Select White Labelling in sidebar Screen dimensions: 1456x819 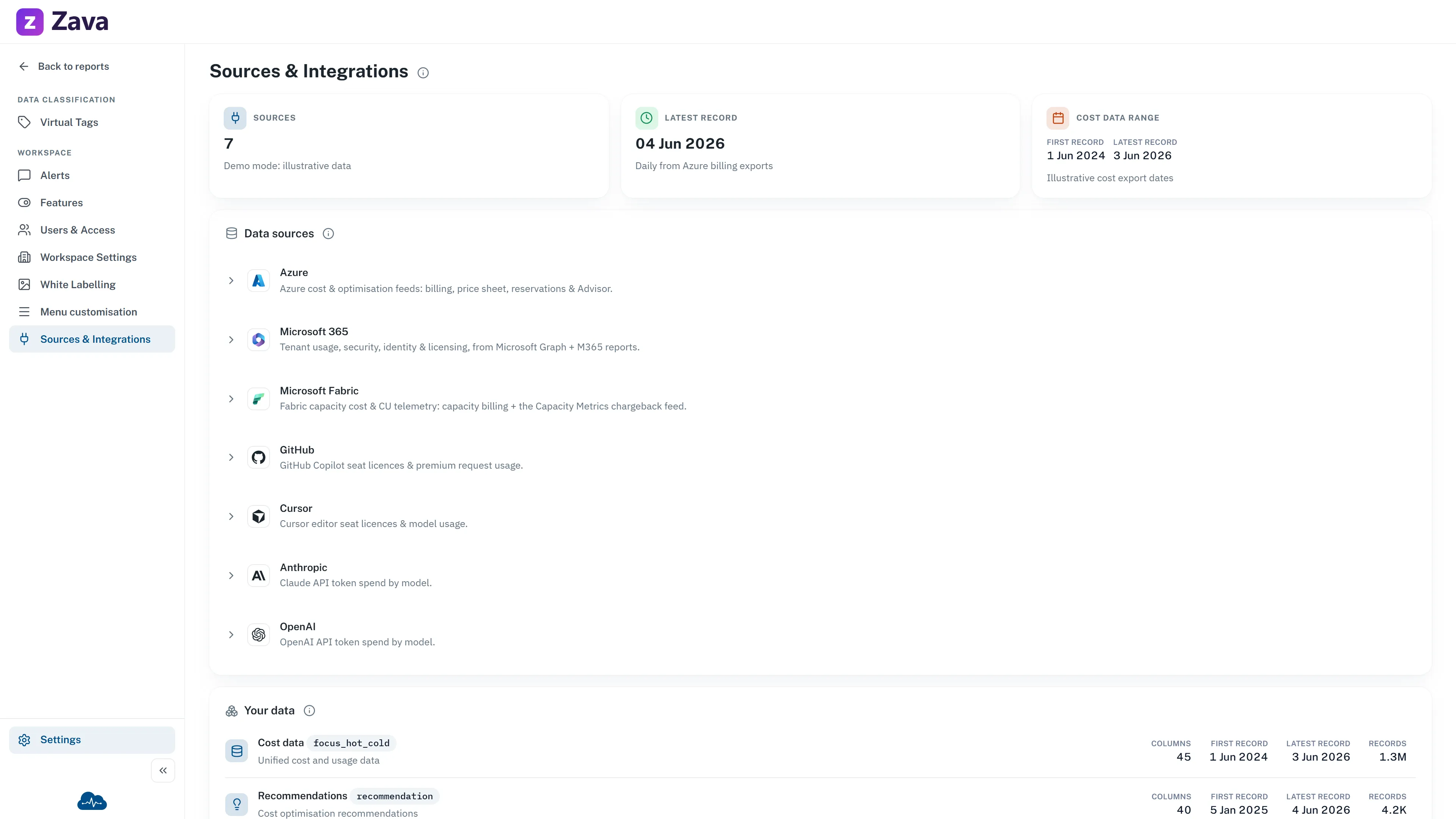tap(92, 284)
